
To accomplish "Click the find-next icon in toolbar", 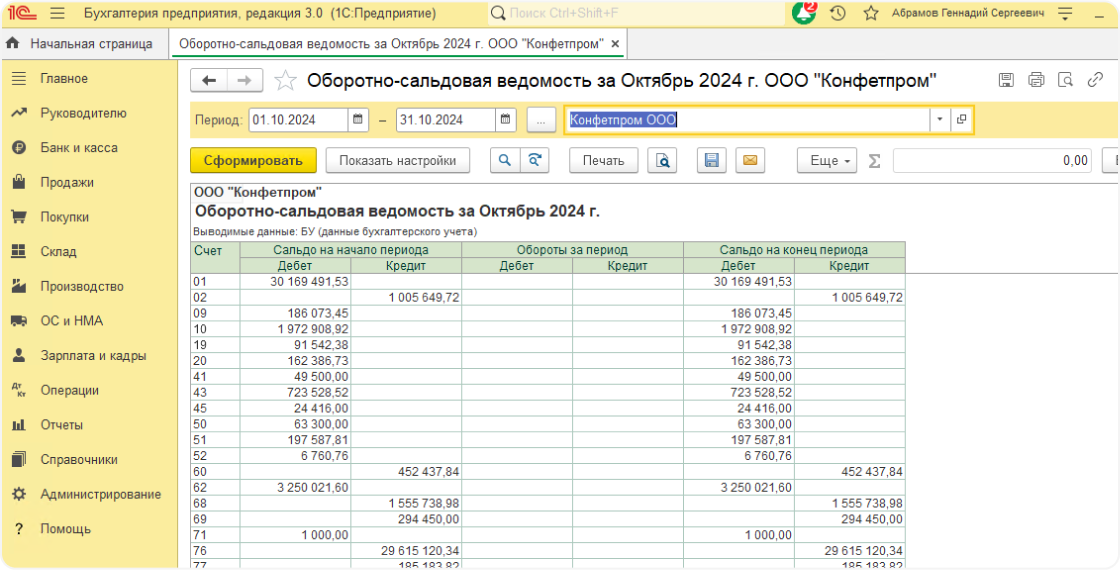I will 534,161.
